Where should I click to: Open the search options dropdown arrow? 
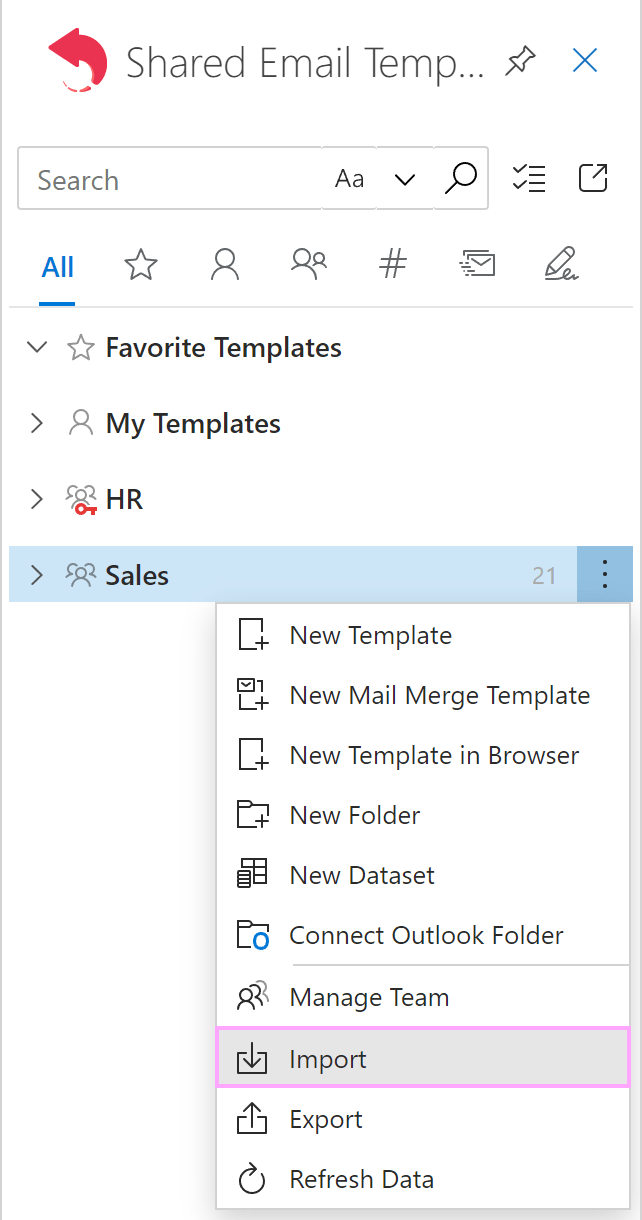click(x=404, y=178)
